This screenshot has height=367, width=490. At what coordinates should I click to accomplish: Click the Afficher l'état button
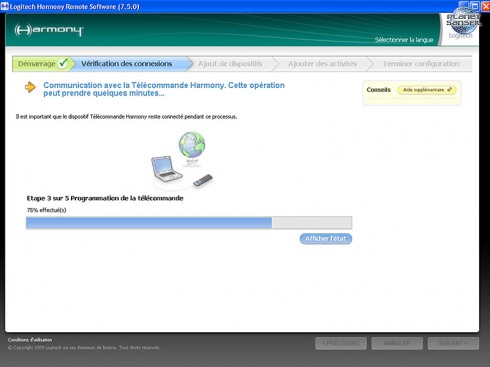[x=326, y=238]
